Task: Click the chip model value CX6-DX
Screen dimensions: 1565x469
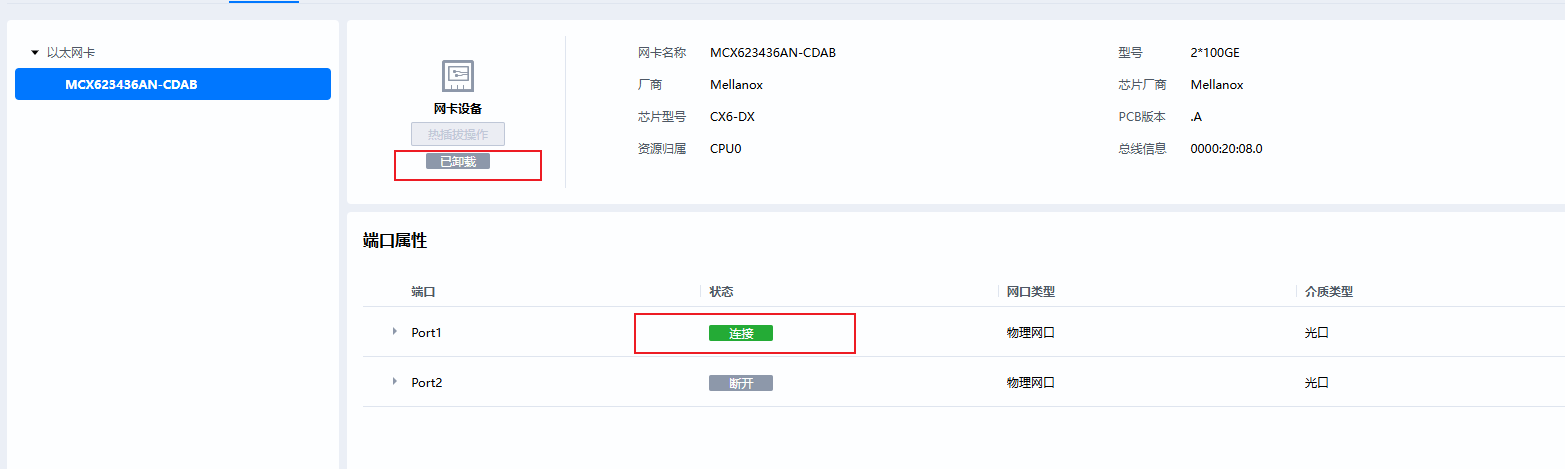Action: tap(732, 117)
